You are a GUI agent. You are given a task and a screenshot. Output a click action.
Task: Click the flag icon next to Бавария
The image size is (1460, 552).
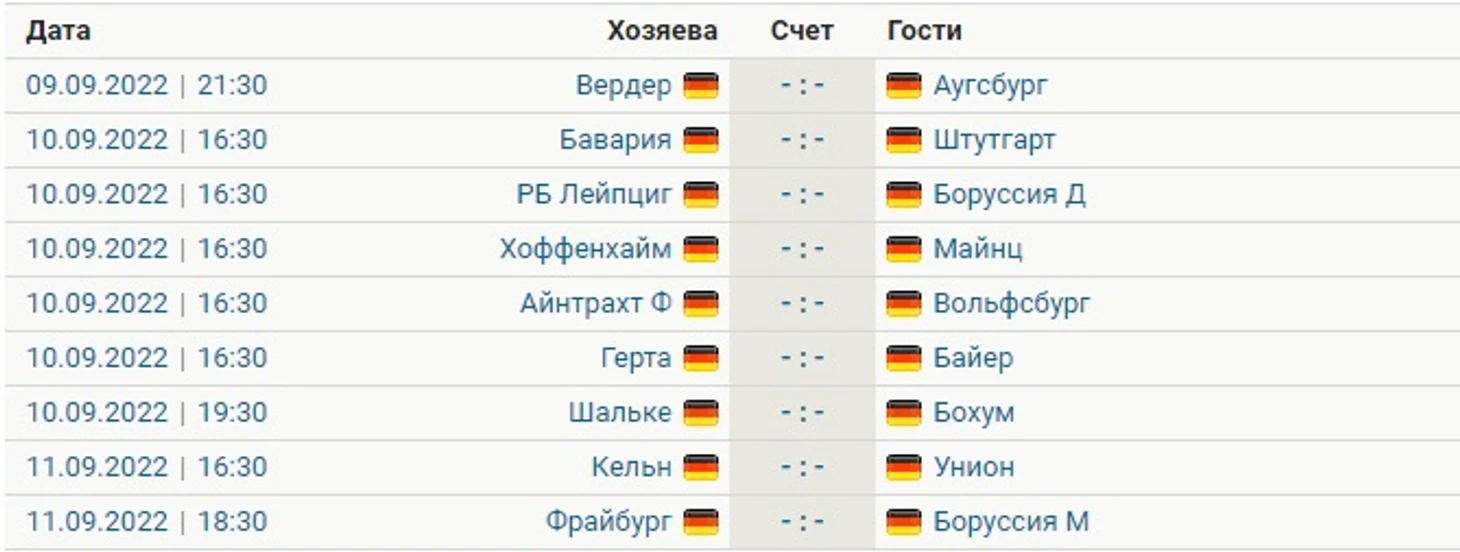(x=701, y=140)
